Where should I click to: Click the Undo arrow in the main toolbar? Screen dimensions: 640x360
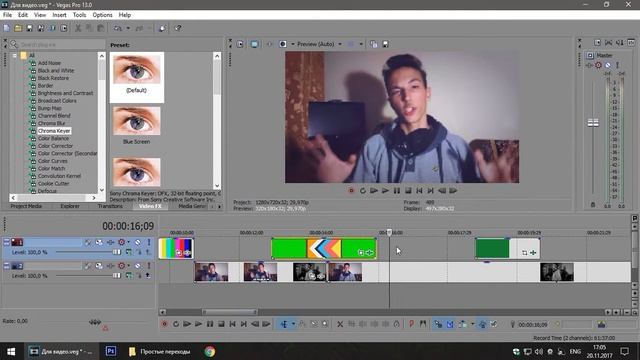(x=118, y=28)
